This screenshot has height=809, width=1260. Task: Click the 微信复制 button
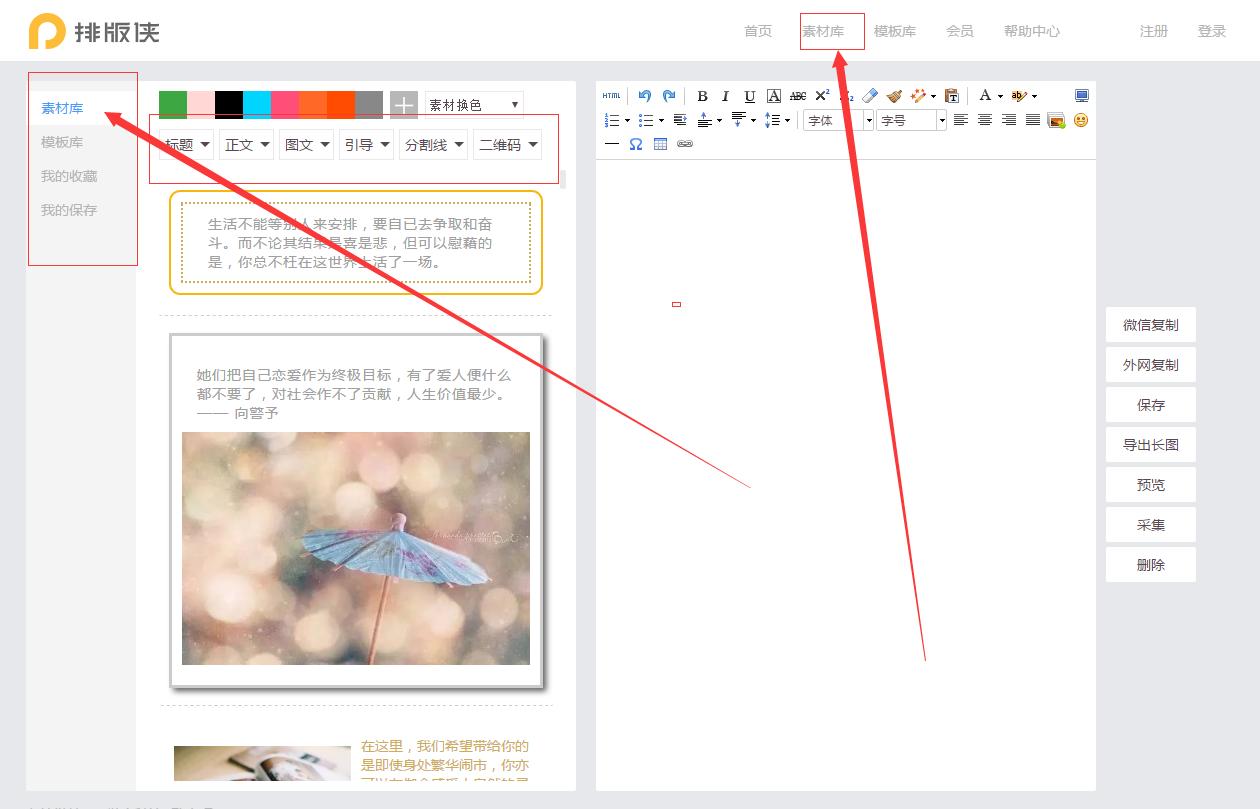click(x=1150, y=324)
